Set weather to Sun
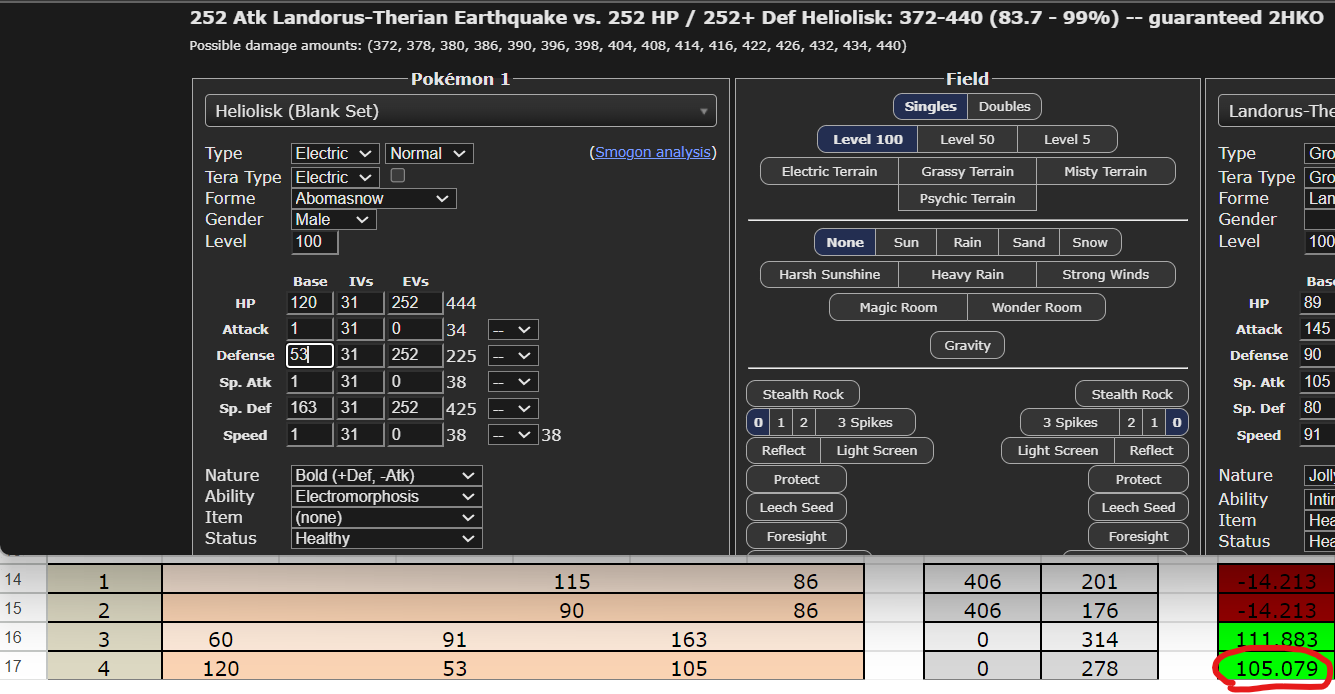The width and height of the screenshot is (1335, 694). click(x=906, y=242)
